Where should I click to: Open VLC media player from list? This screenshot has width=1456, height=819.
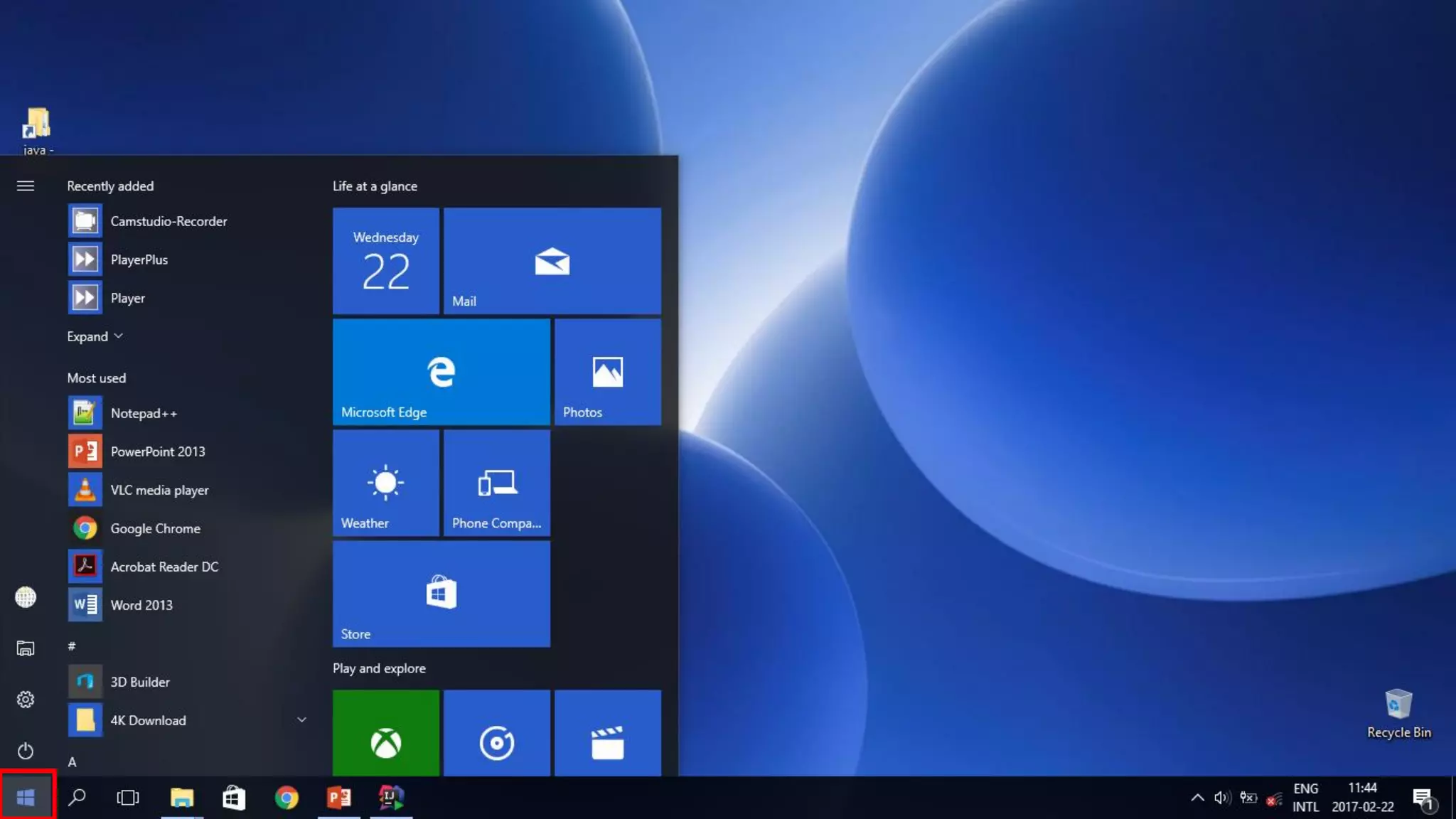tap(159, 490)
